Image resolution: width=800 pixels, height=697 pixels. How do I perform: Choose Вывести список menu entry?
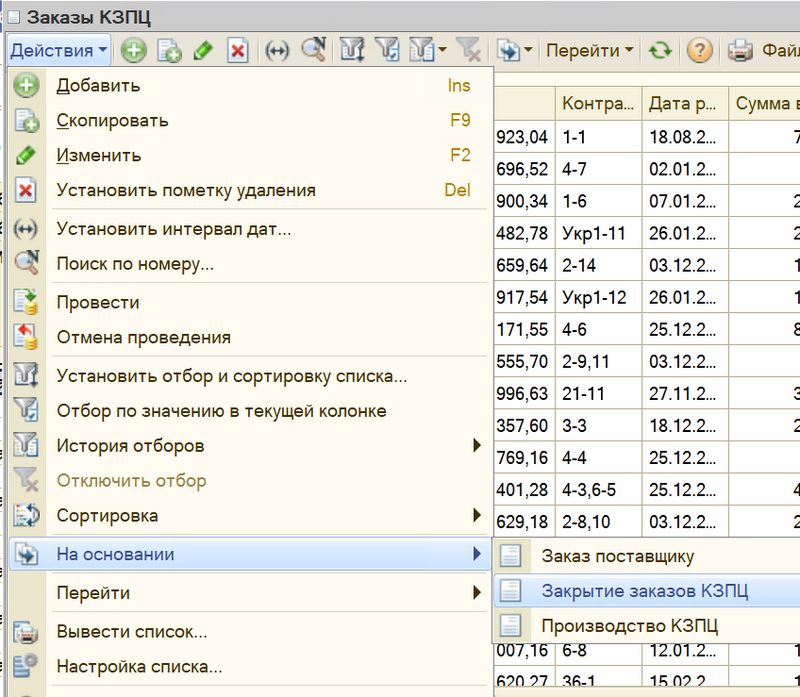(249, 632)
